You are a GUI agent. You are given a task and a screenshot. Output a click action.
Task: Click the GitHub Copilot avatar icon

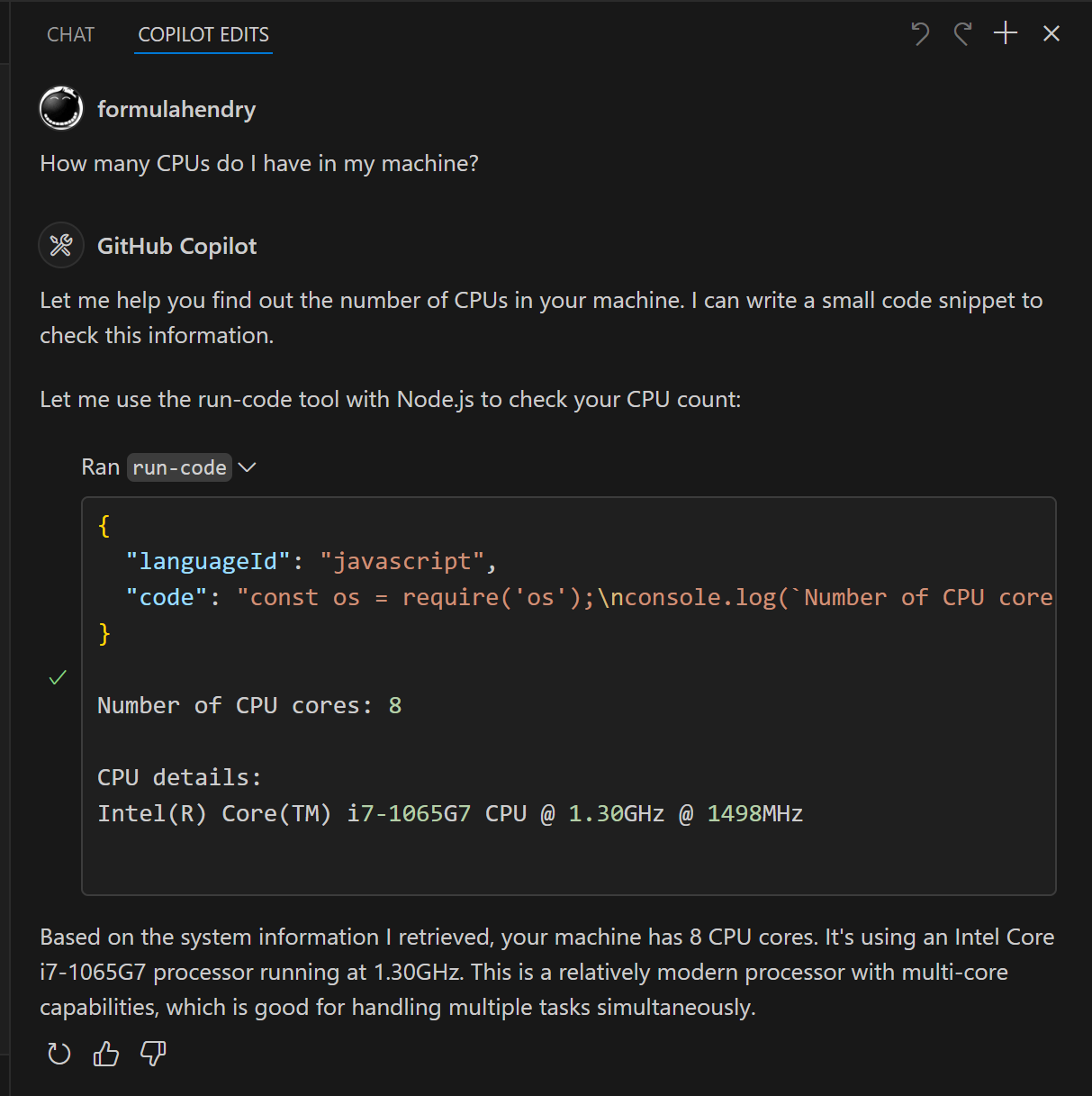click(60, 245)
